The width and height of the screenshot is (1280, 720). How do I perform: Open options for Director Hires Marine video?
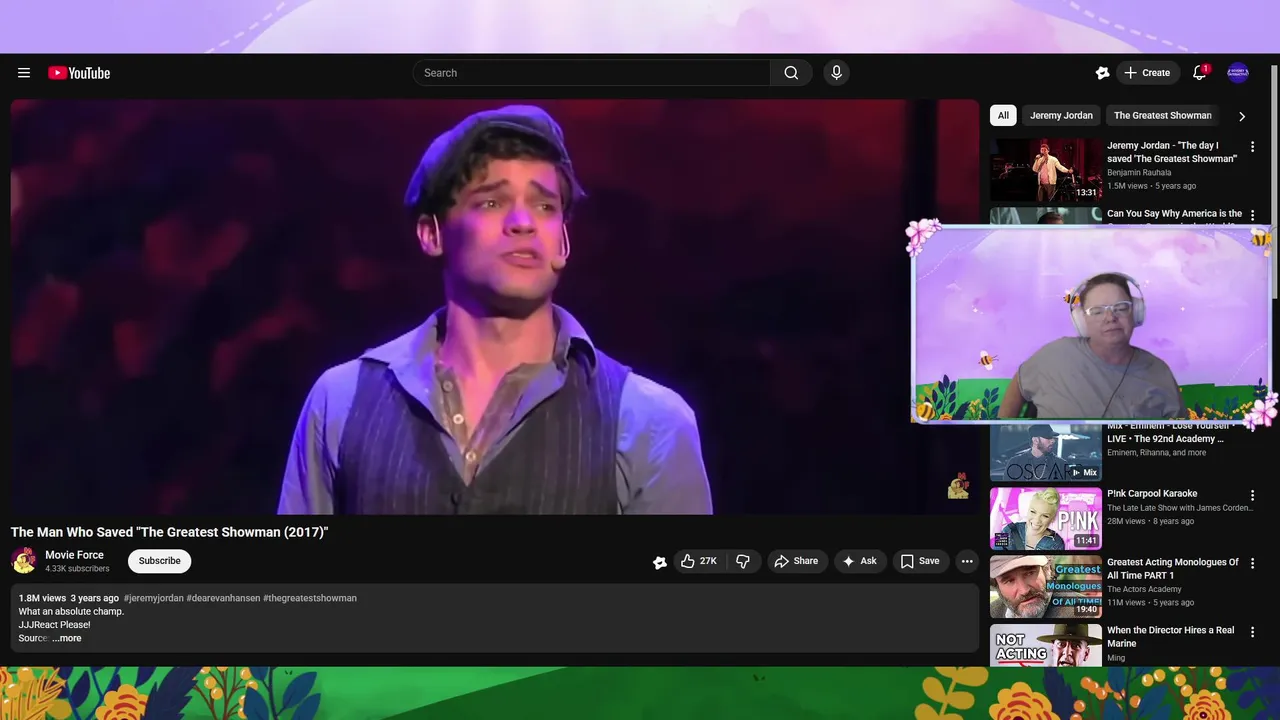[1252, 632]
